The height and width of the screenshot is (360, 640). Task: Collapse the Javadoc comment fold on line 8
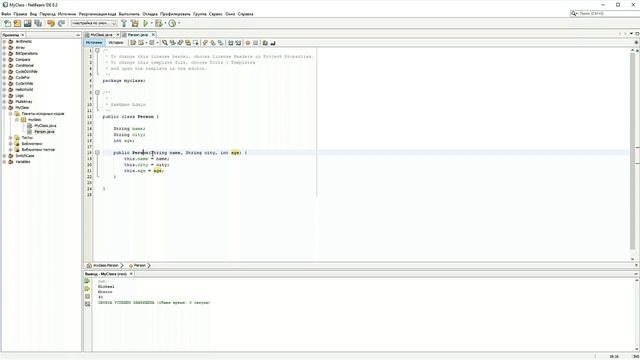pyautogui.click(x=97, y=93)
